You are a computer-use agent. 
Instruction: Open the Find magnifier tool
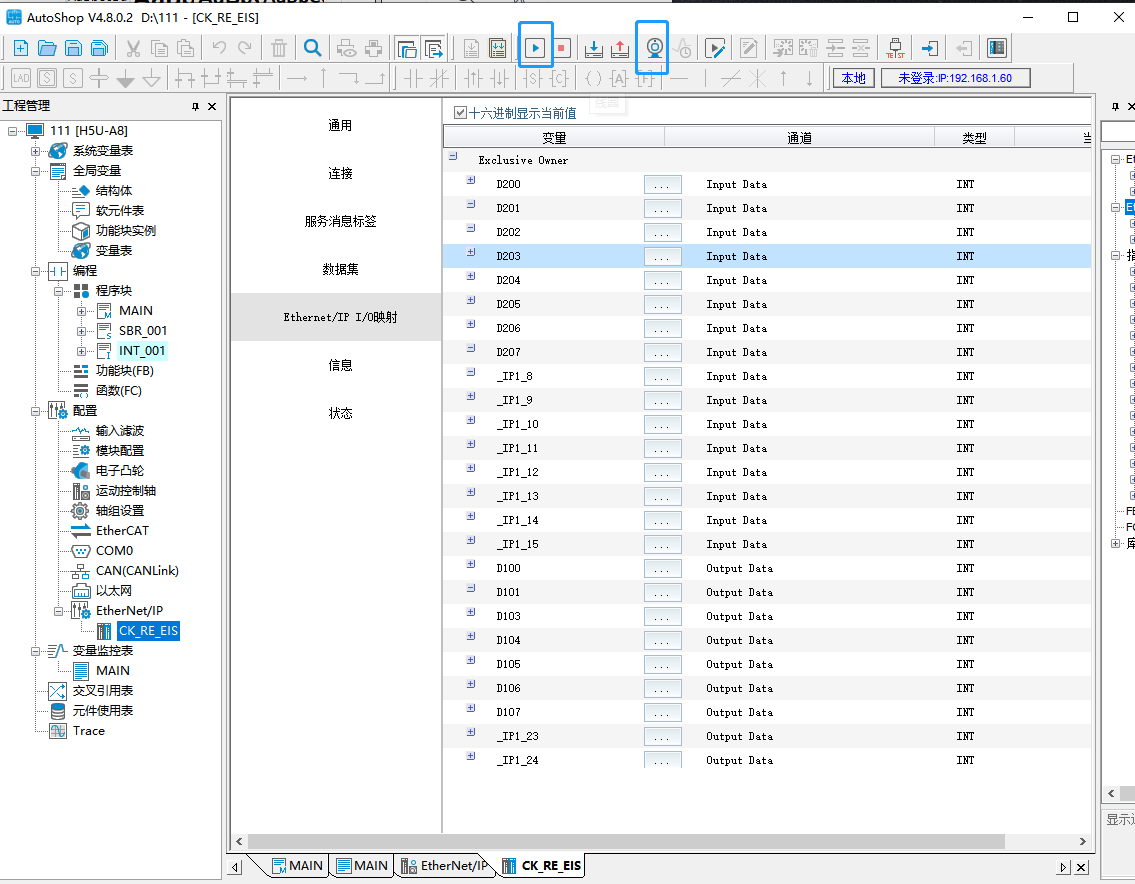click(x=313, y=49)
